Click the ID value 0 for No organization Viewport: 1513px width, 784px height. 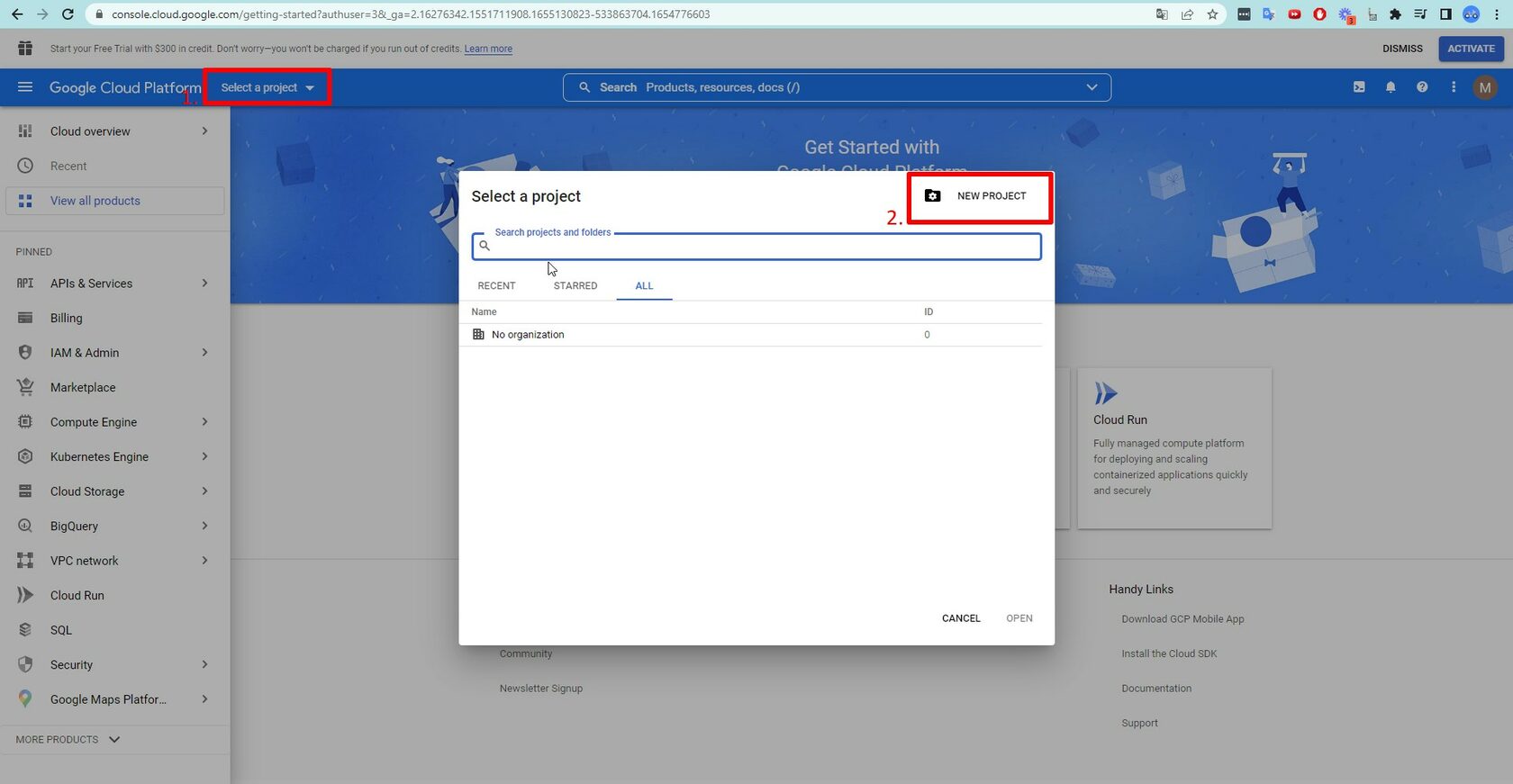pyautogui.click(x=927, y=335)
